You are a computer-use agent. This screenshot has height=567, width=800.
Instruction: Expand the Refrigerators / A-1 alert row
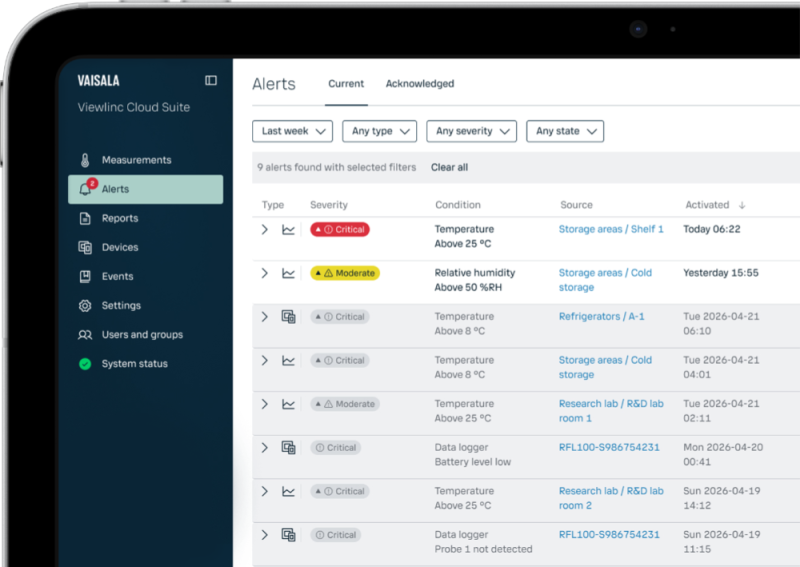coord(264,317)
